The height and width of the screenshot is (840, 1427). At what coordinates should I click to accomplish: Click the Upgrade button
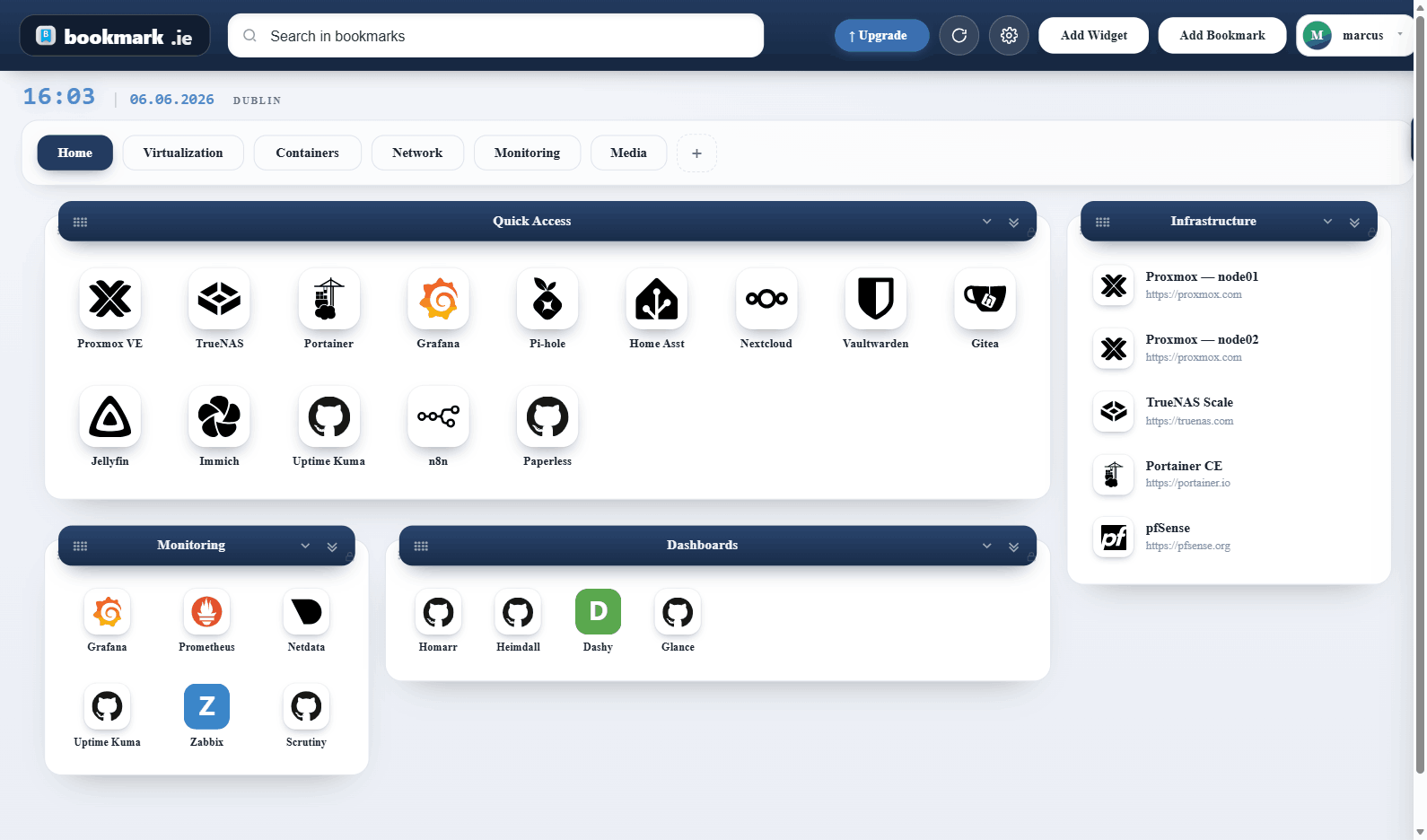click(x=881, y=36)
